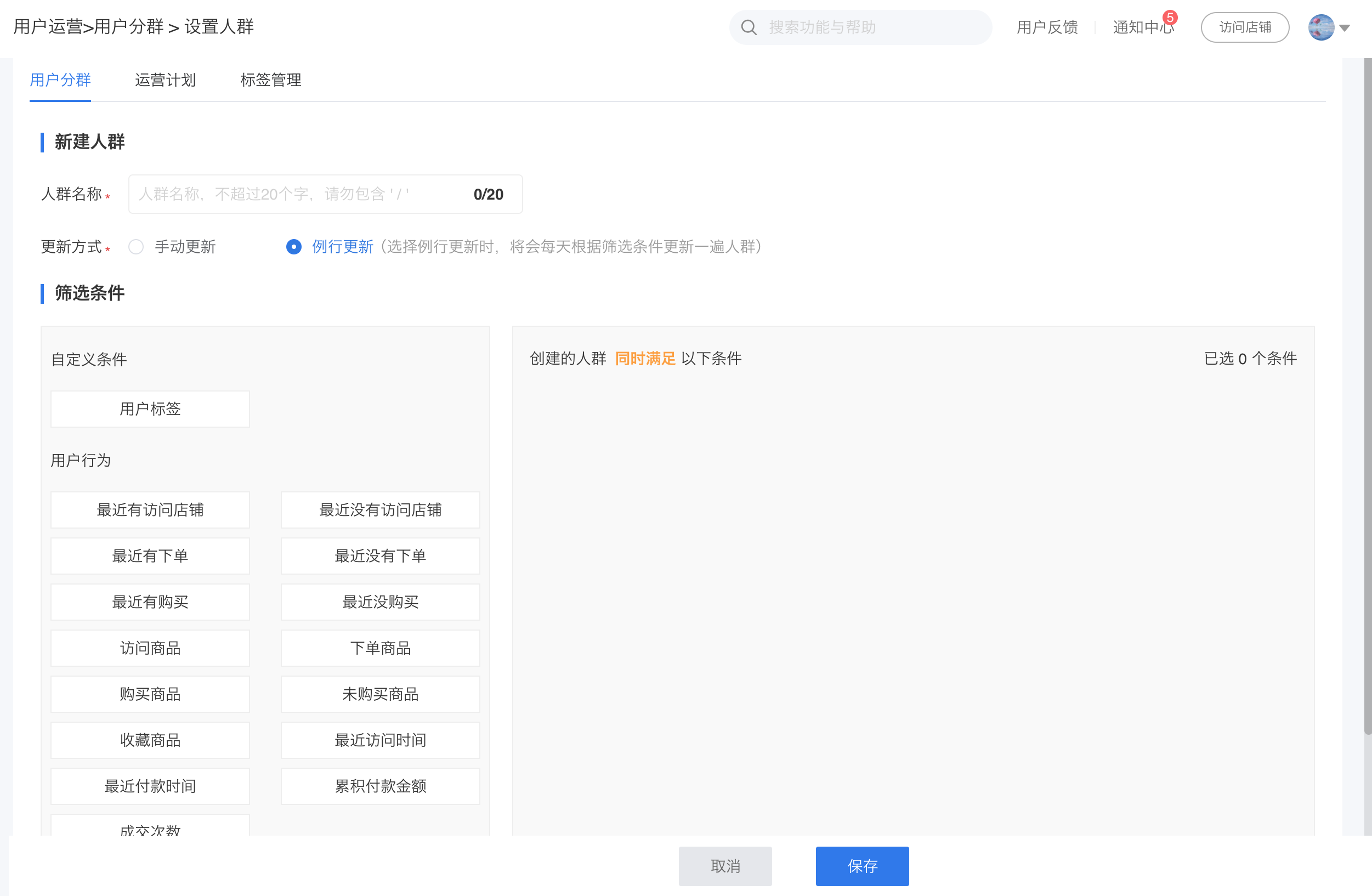
Task: Add the 收藏商品 condition
Action: pyautogui.click(x=150, y=740)
